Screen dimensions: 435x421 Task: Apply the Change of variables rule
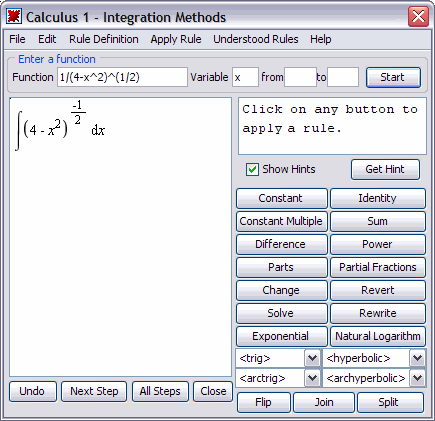[282, 290]
